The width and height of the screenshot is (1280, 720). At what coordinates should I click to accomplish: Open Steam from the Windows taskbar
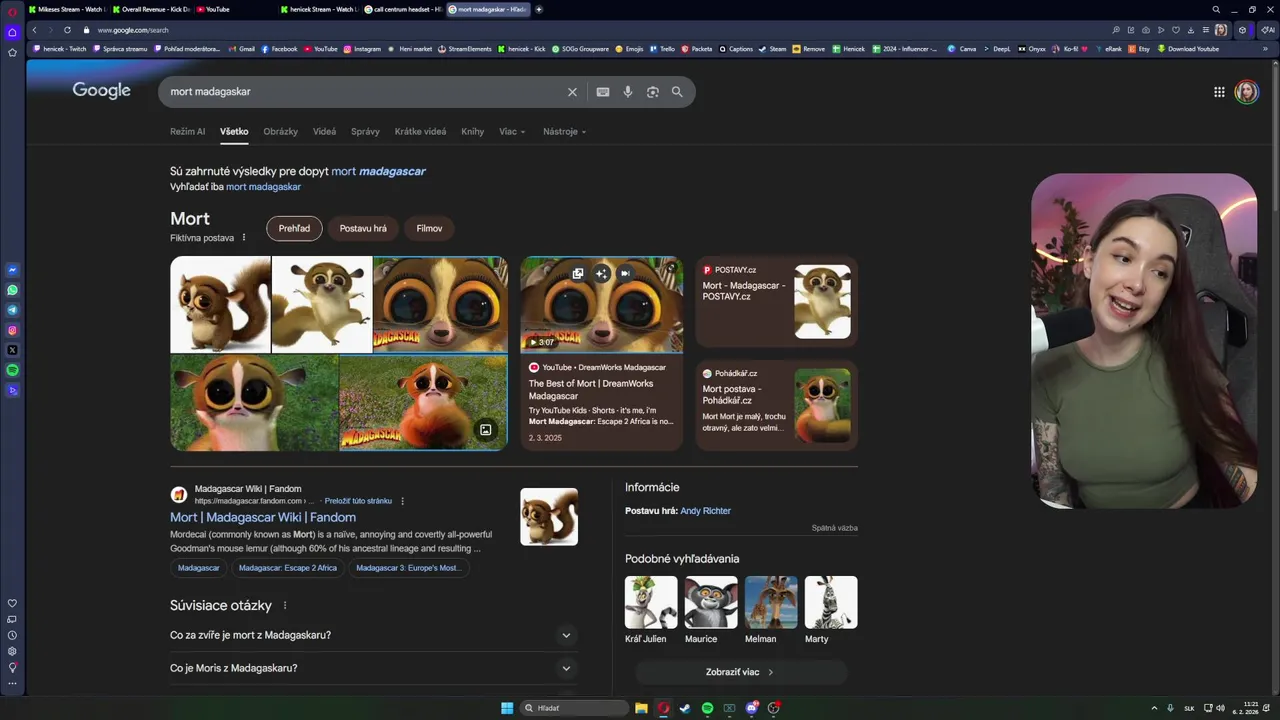685,708
